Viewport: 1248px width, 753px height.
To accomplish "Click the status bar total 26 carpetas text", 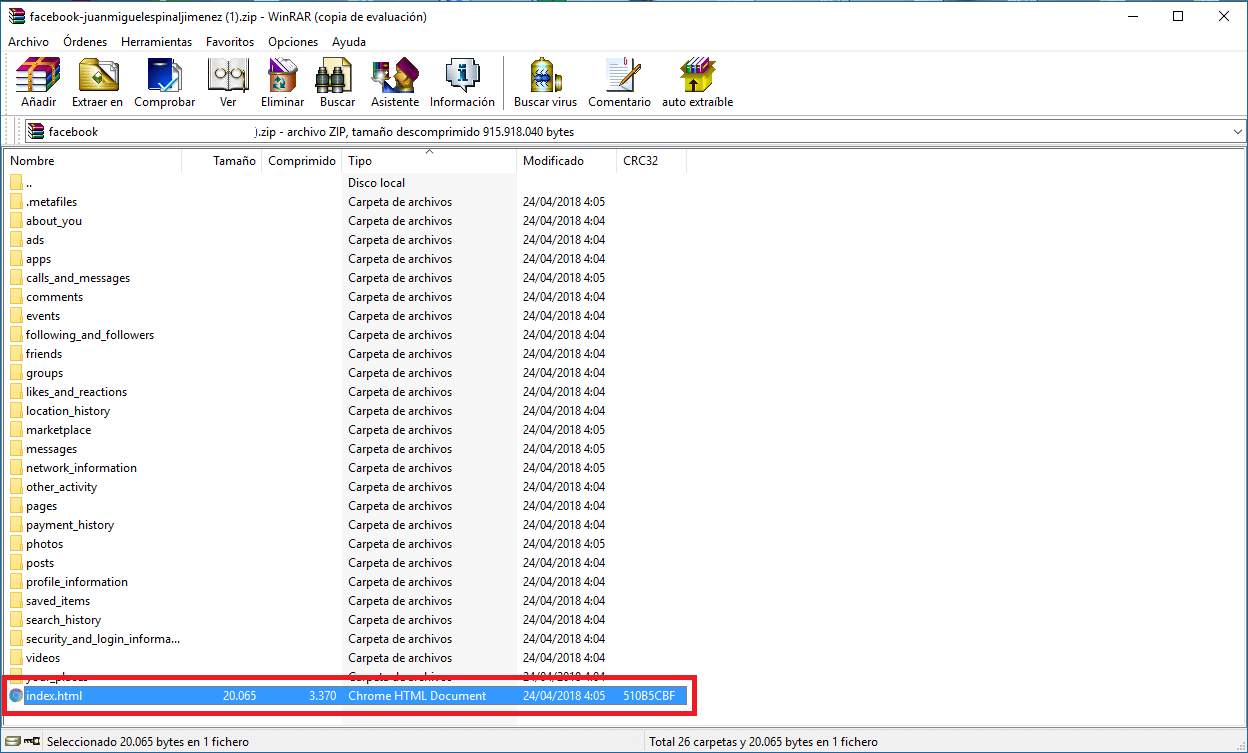I will [x=763, y=742].
